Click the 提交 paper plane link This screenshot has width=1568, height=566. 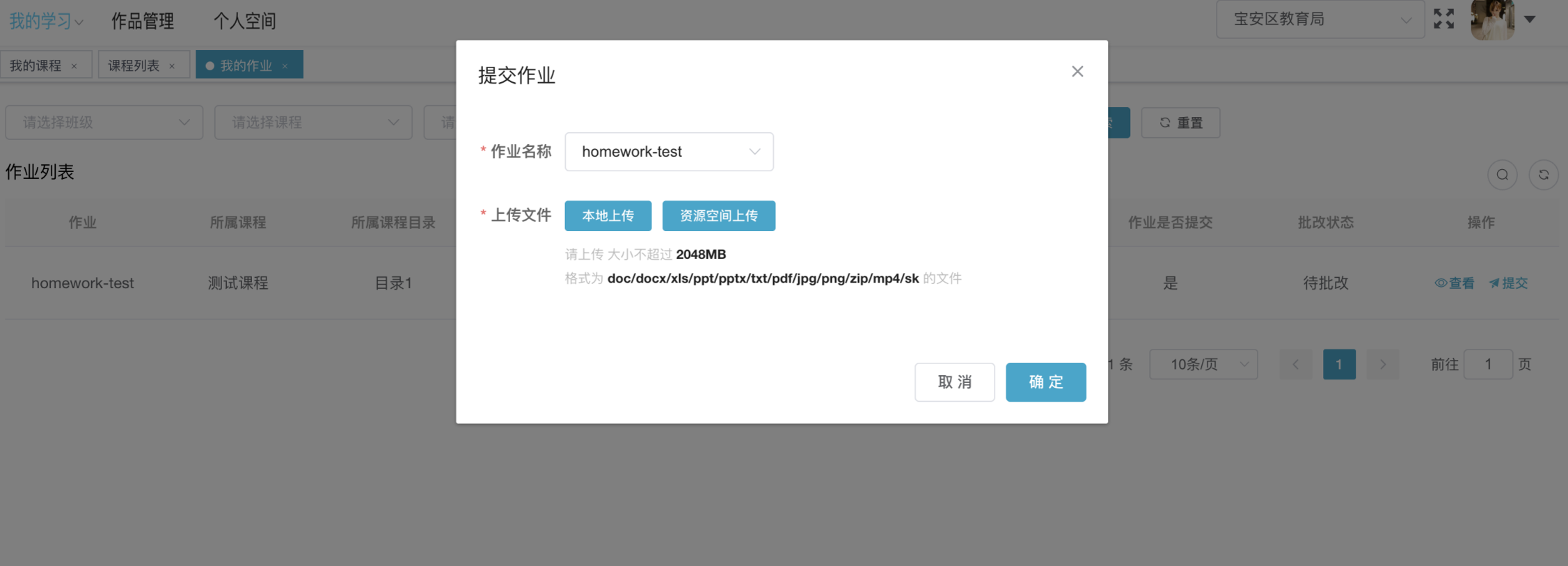[1508, 283]
